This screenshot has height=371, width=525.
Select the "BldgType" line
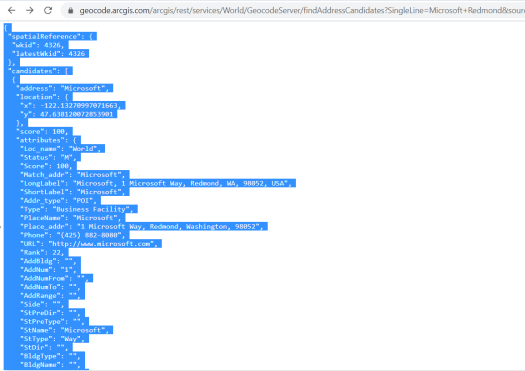52,356
